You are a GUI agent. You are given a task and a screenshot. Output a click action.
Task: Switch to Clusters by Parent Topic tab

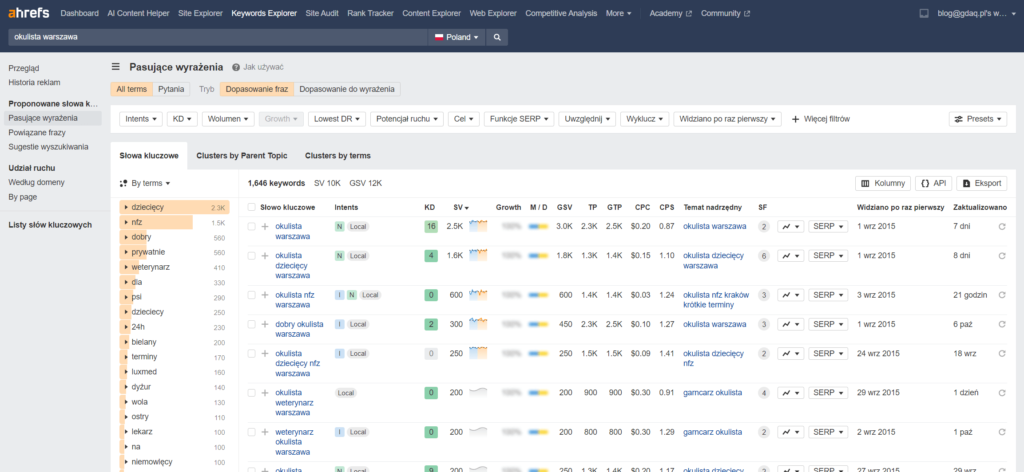[241, 156]
